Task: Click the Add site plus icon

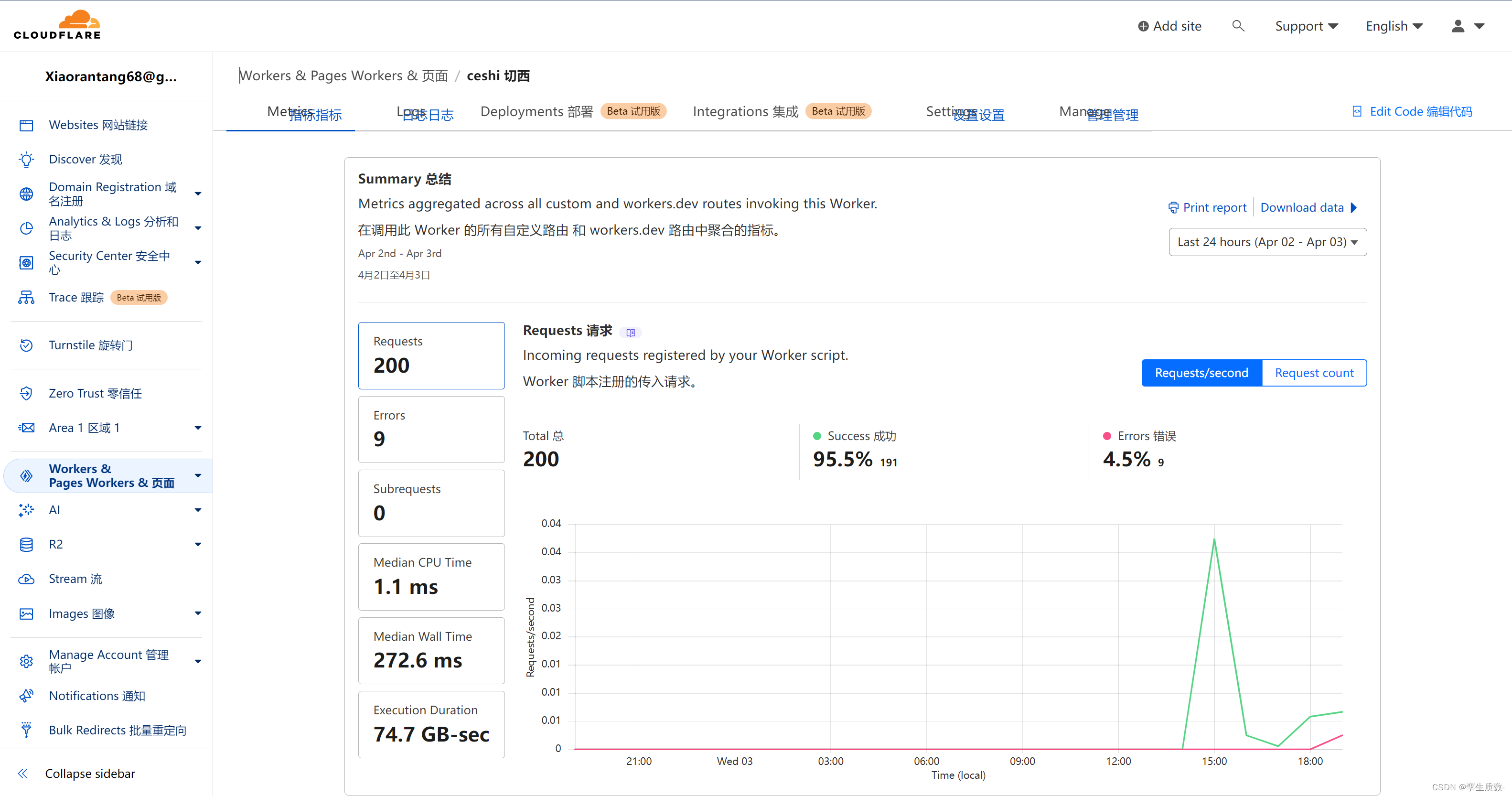Action: (1143, 26)
